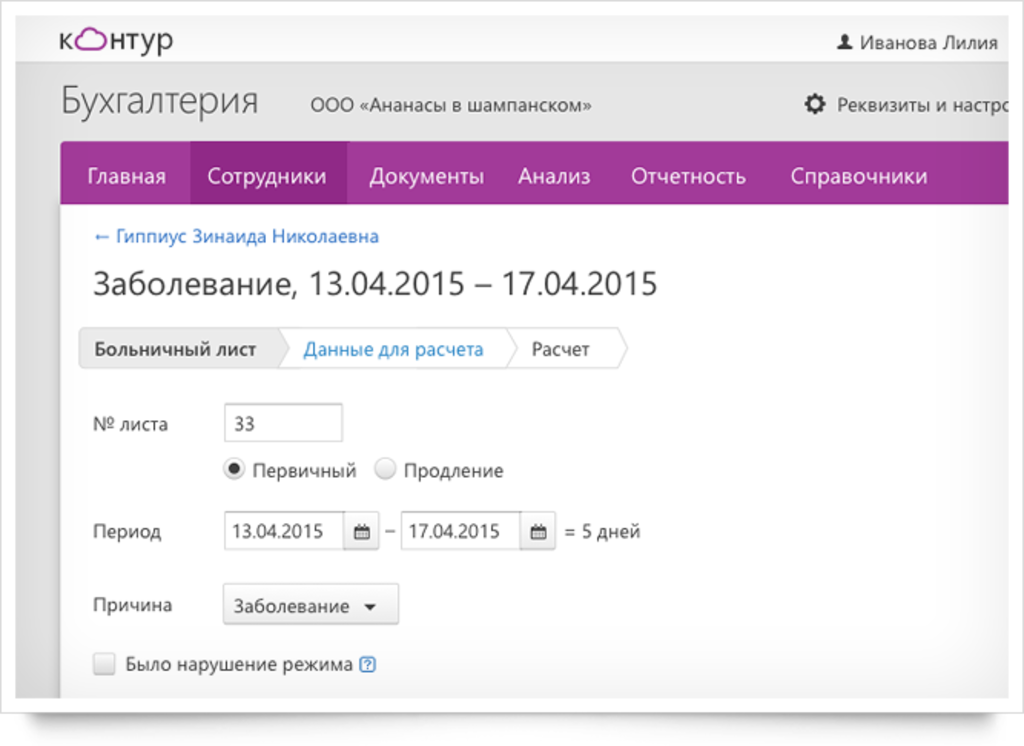Switch to the Данные для расчета step
Image resolution: width=1024 pixels, height=746 pixels.
(393, 350)
